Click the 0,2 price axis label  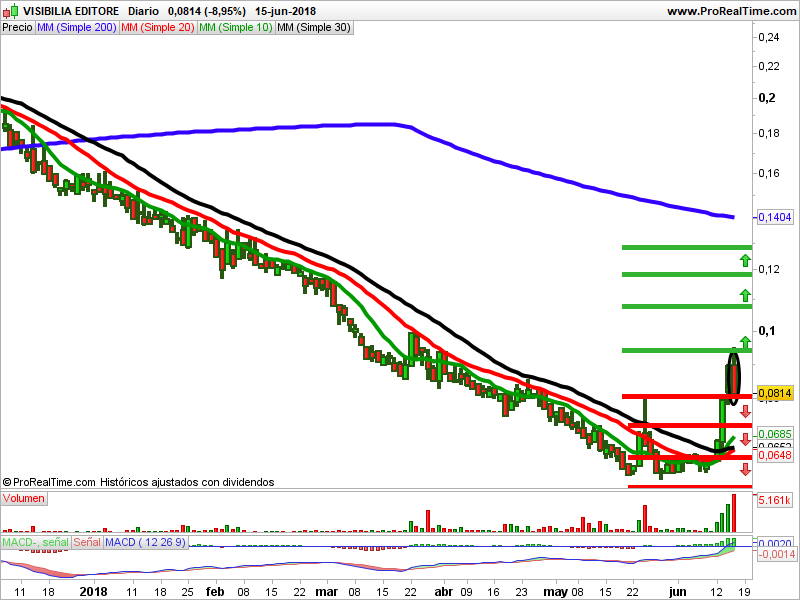pos(767,97)
